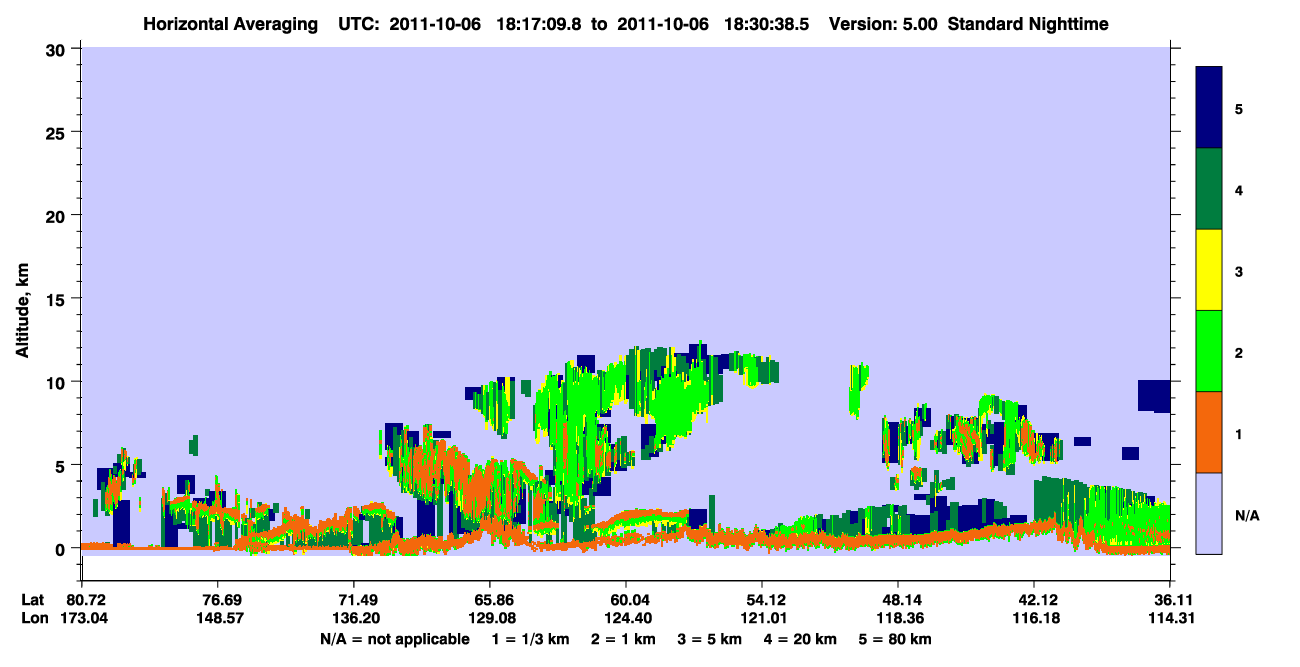
Task: Click the start time '18:17:09.8' in title
Action: 540,23
